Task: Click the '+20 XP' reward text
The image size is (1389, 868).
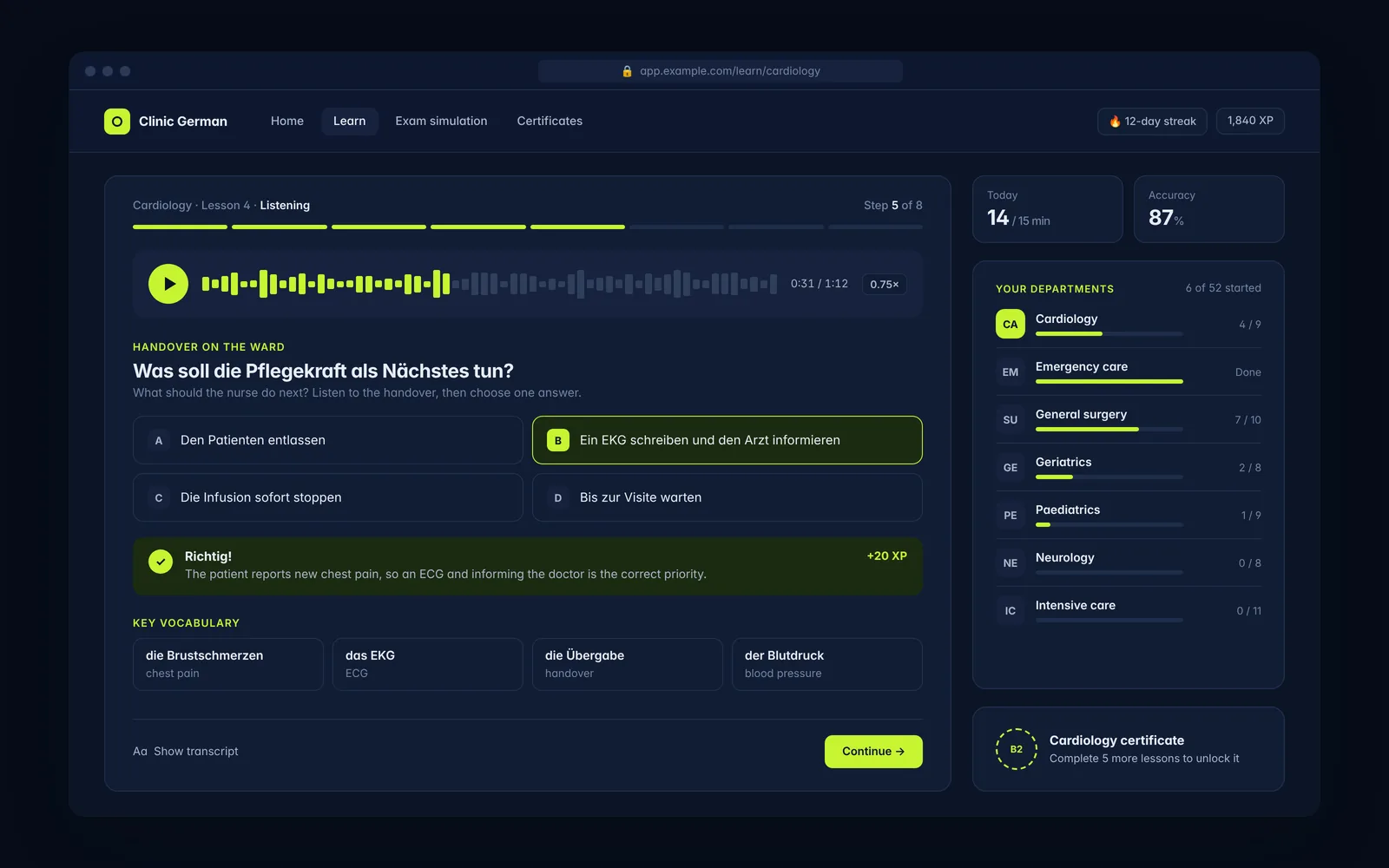Action: point(887,556)
